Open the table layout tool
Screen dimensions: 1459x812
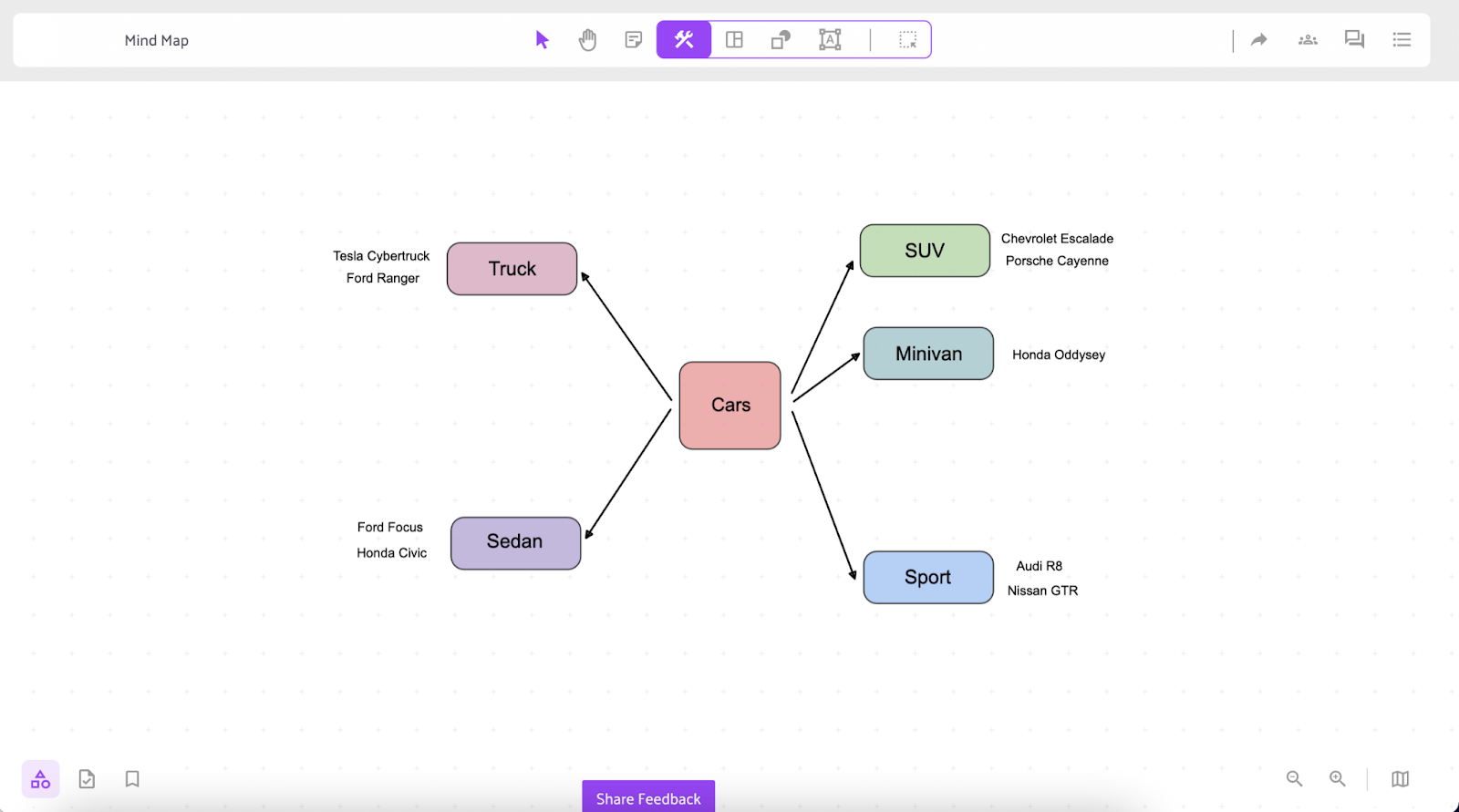pos(734,40)
